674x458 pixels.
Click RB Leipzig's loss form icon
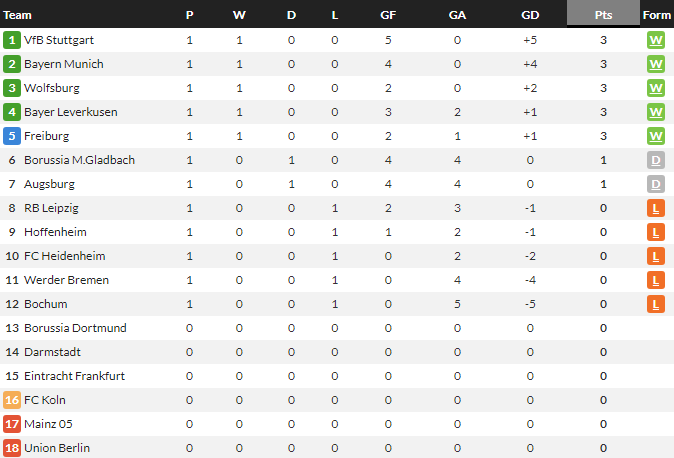(656, 208)
